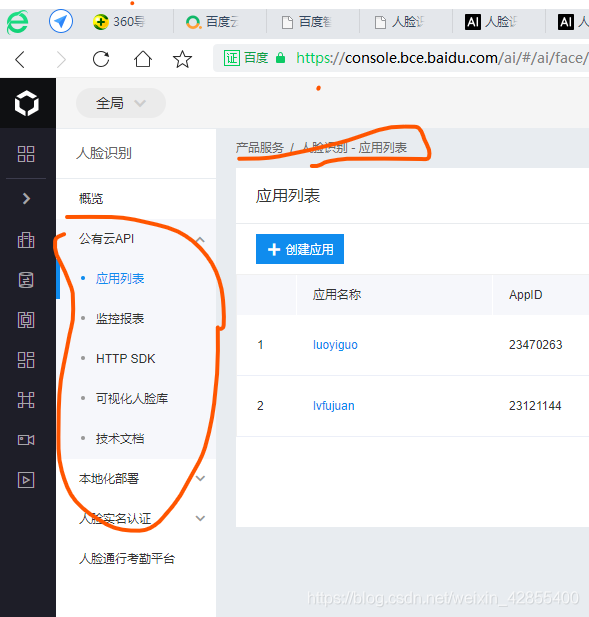The width and height of the screenshot is (589, 617).
Task: Click the video camera sidebar icon
Action: tap(26, 440)
